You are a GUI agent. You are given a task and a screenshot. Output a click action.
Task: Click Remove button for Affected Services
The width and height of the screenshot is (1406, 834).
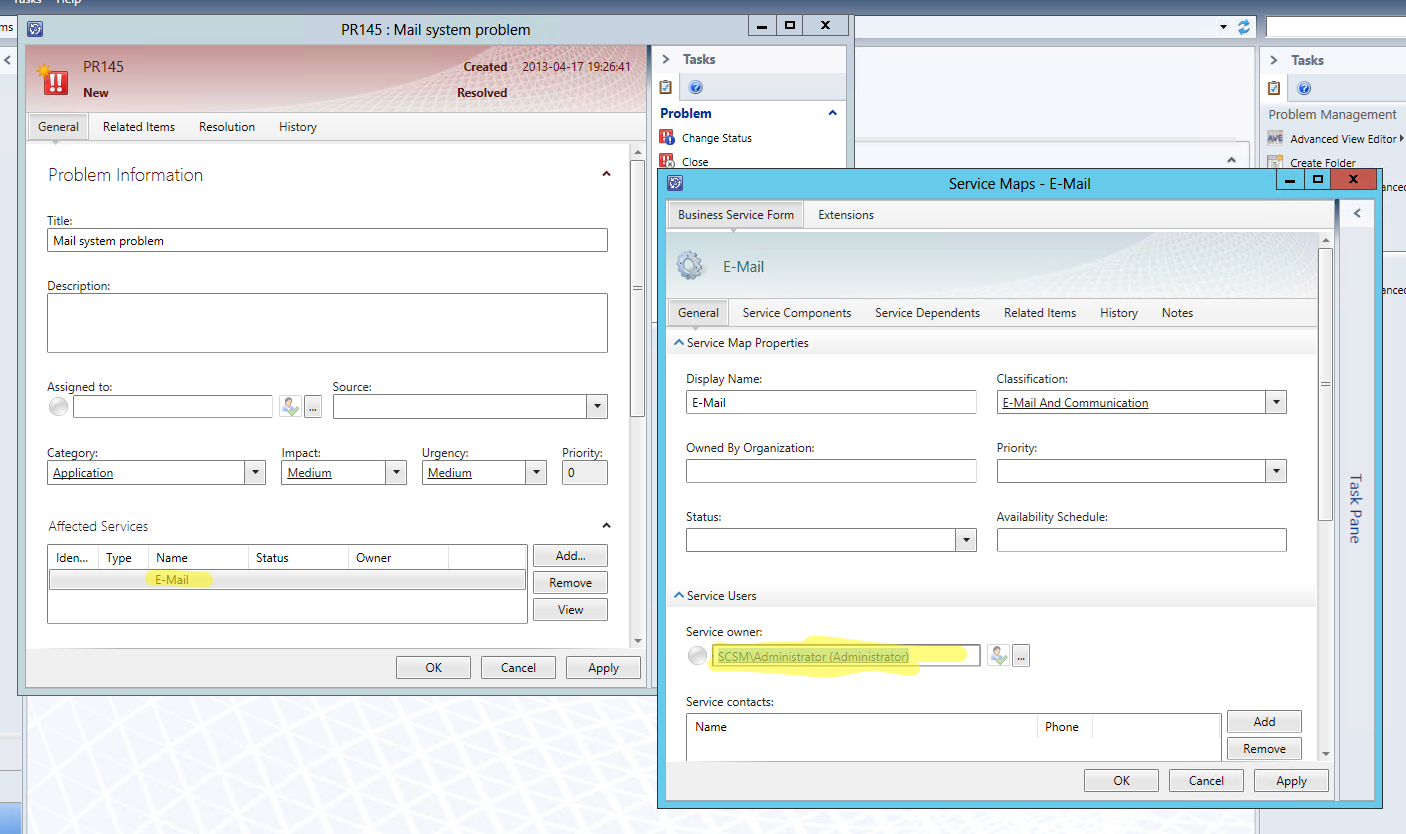(x=570, y=583)
